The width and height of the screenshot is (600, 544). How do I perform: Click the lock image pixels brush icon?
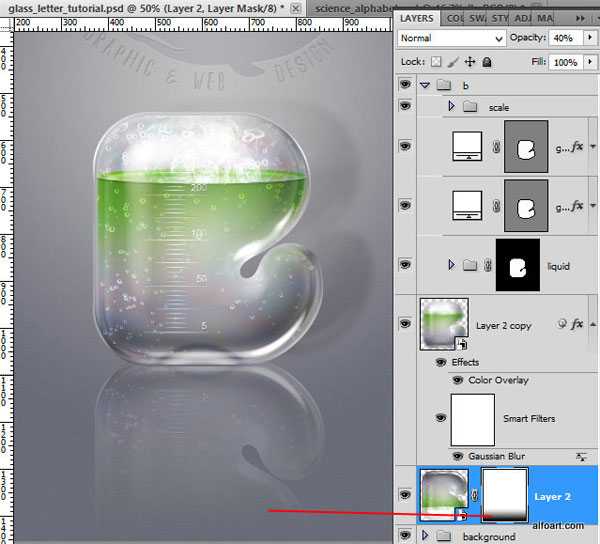point(453,62)
